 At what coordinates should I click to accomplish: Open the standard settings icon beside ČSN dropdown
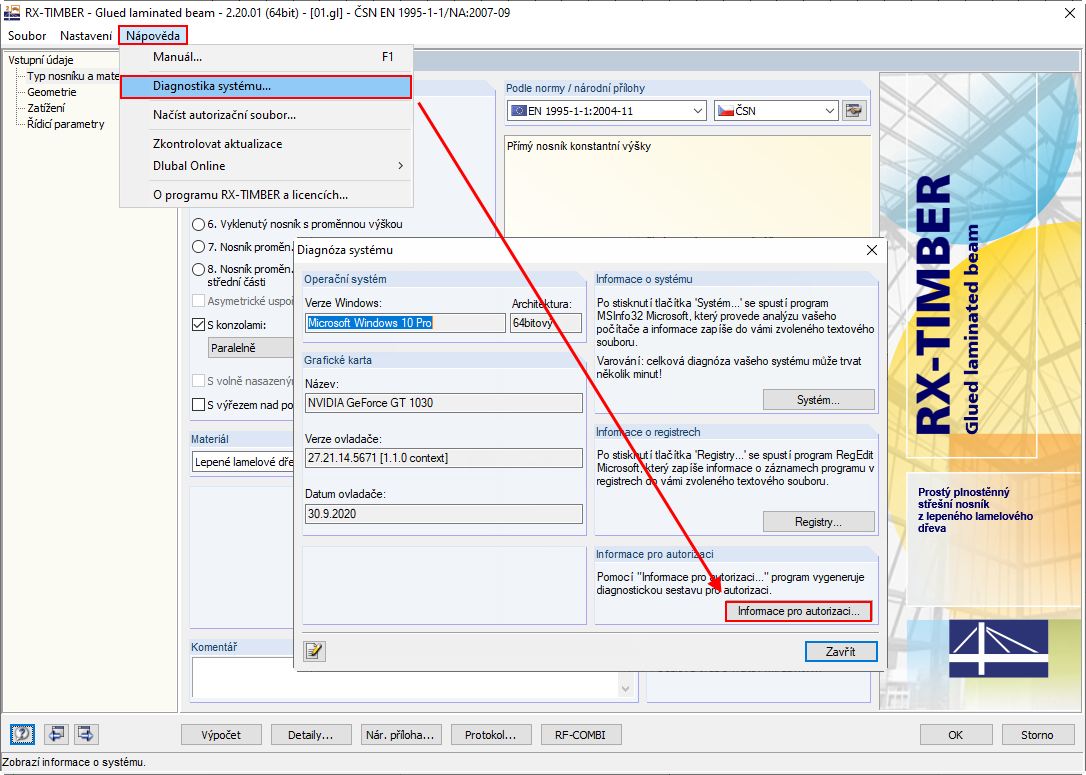854,110
